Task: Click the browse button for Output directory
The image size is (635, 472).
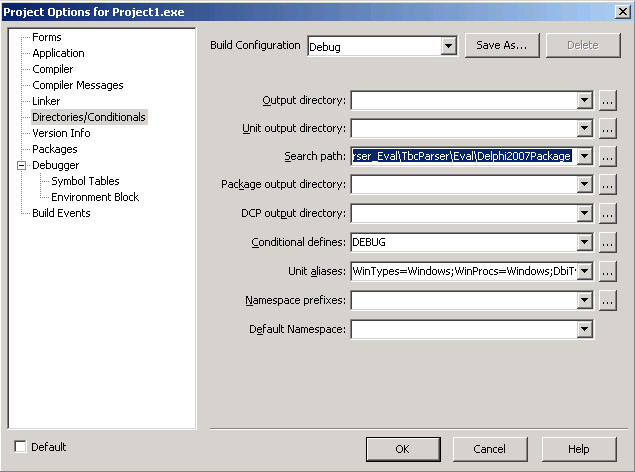Action: (x=607, y=101)
